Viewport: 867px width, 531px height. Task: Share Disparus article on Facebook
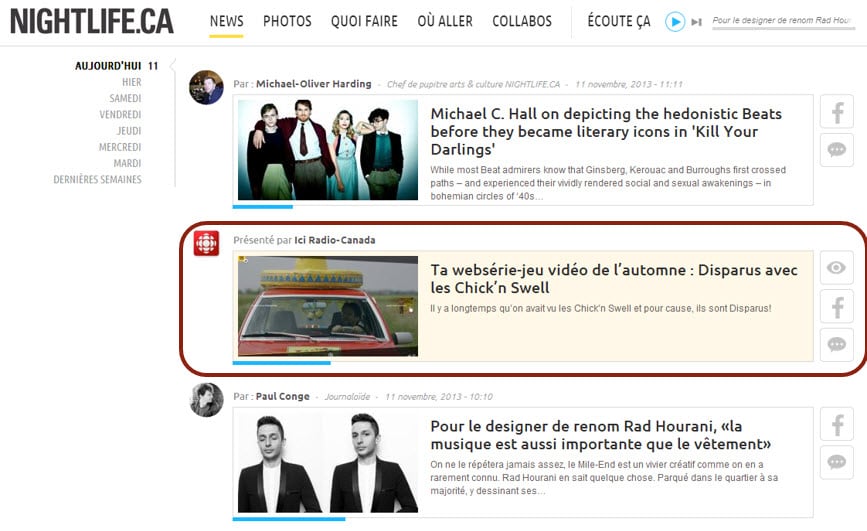point(836,306)
